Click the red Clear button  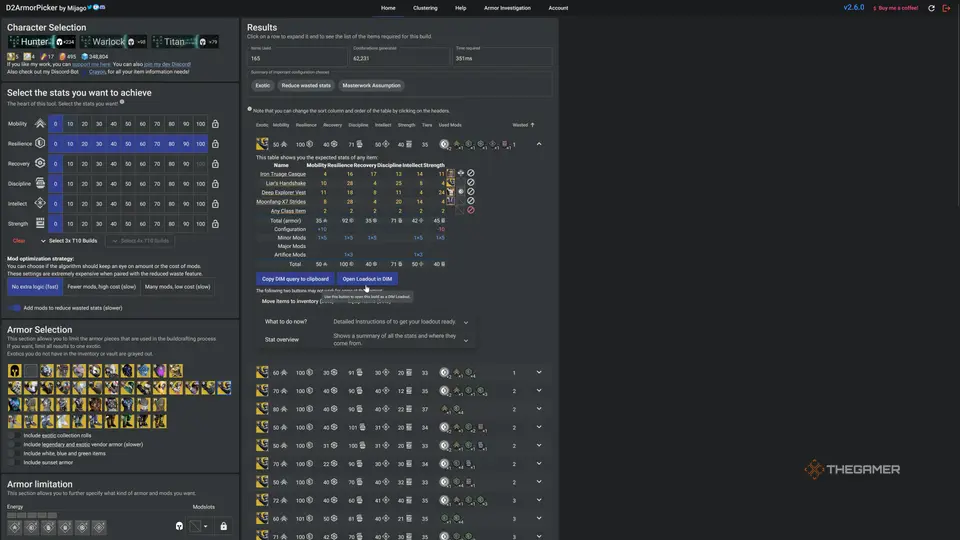(19, 241)
